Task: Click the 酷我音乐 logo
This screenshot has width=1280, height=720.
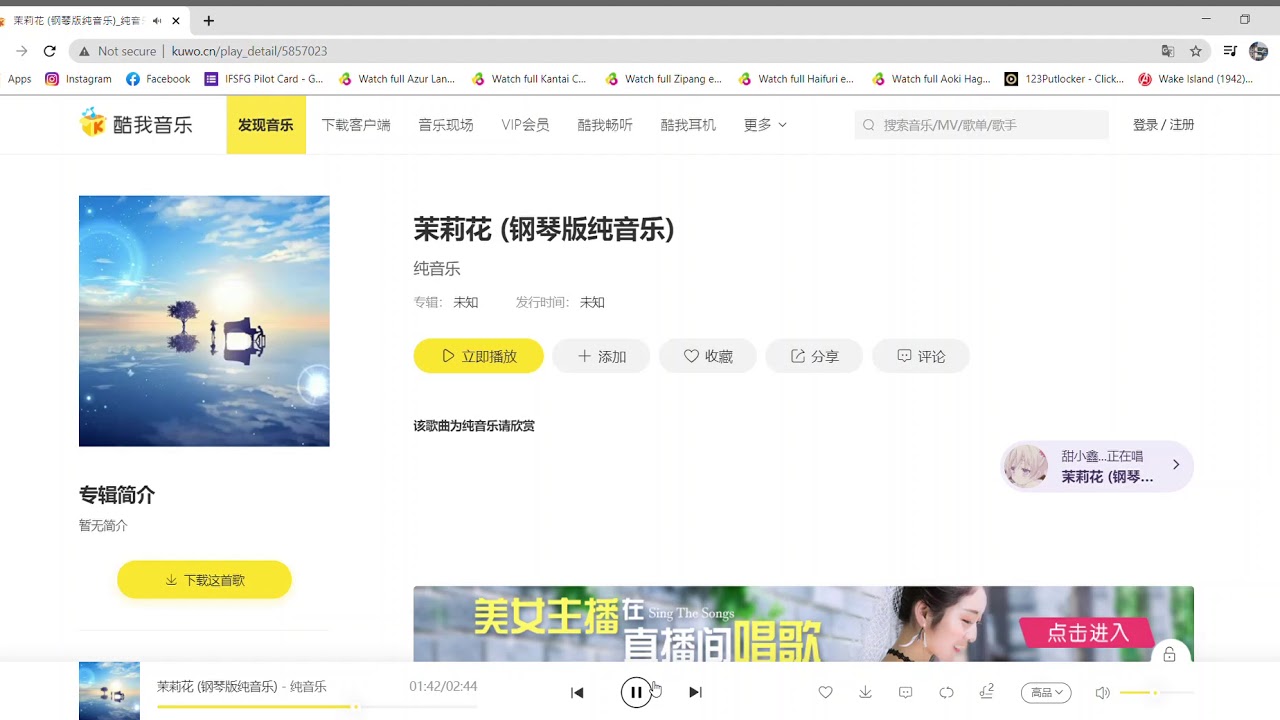Action: point(136,124)
